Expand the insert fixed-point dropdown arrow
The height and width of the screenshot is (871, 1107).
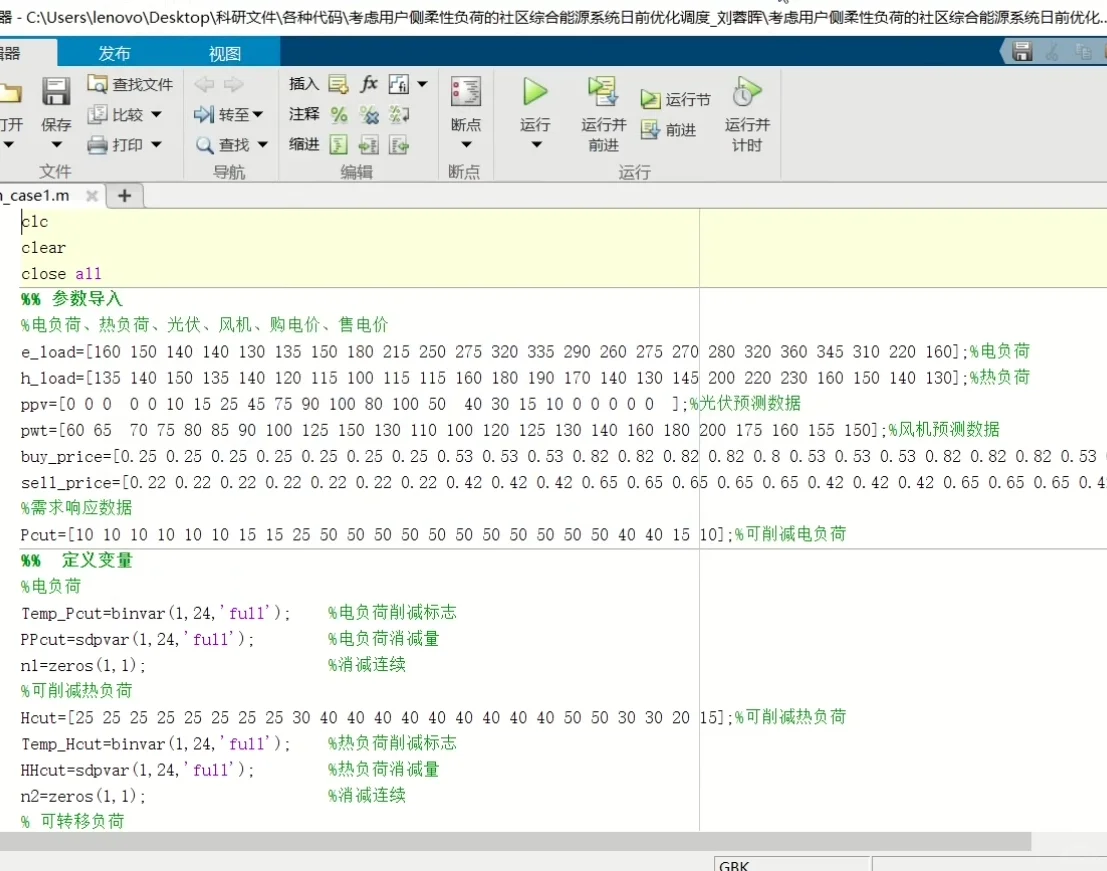pos(422,84)
